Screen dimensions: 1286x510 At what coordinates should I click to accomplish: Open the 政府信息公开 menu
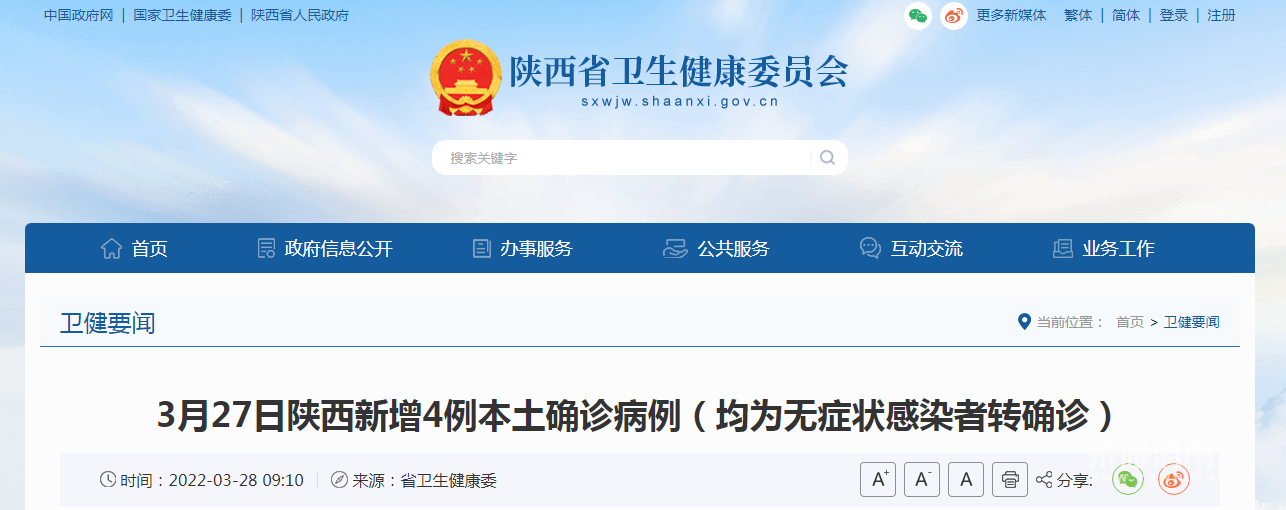point(324,249)
